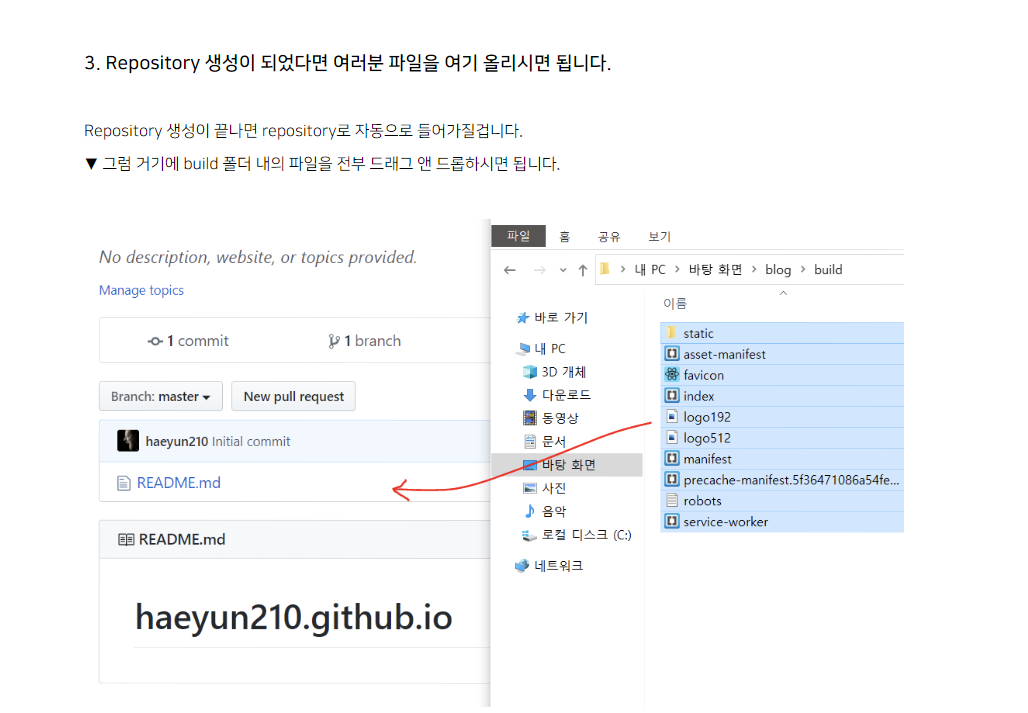Viewport: 1028px width, 713px height.
Task: Click the logo512 image icon
Action: pos(671,437)
